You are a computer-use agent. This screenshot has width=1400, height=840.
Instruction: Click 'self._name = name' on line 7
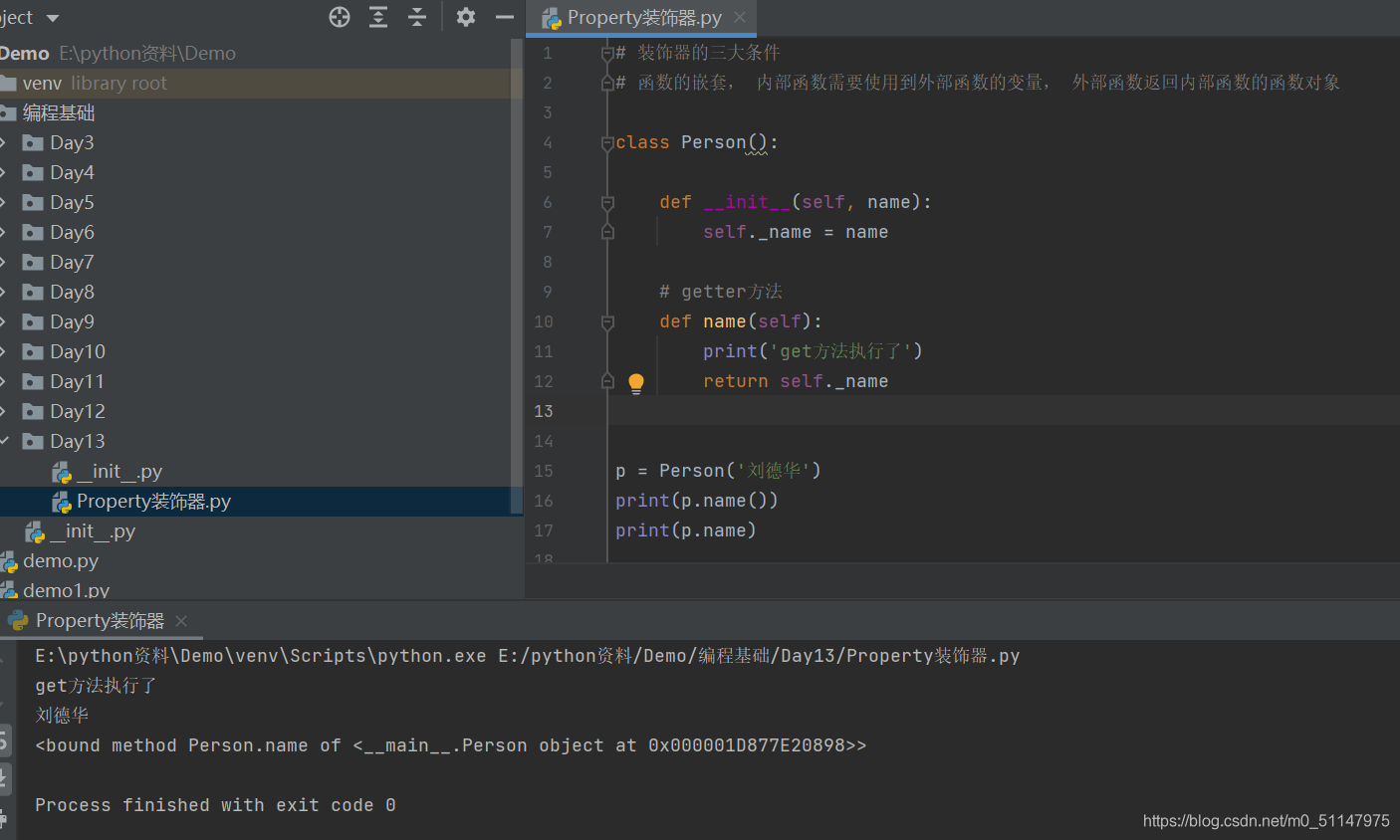pyautogui.click(x=796, y=233)
